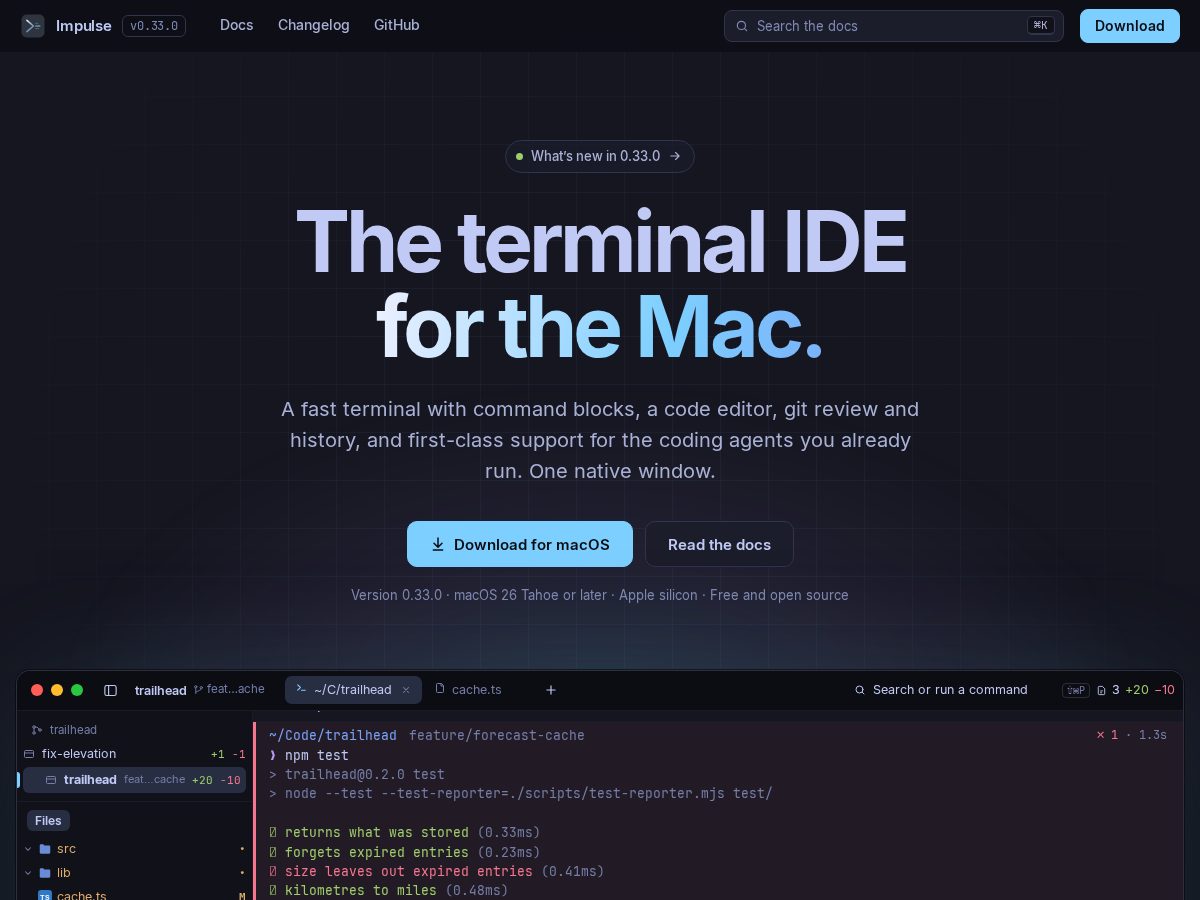Click window icon beside fix-elevation
Viewport: 1200px width, 900px height.
click(x=30, y=754)
